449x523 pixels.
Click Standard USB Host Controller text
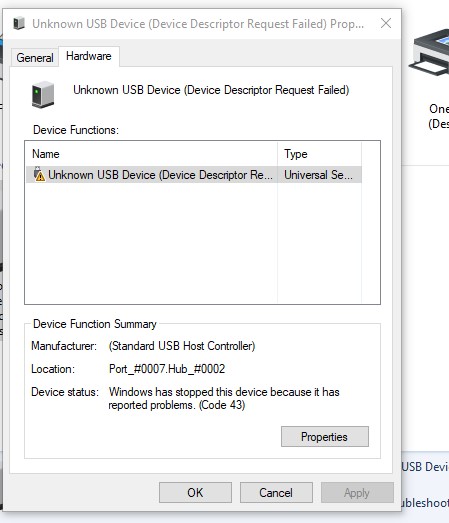pos(182,346)
